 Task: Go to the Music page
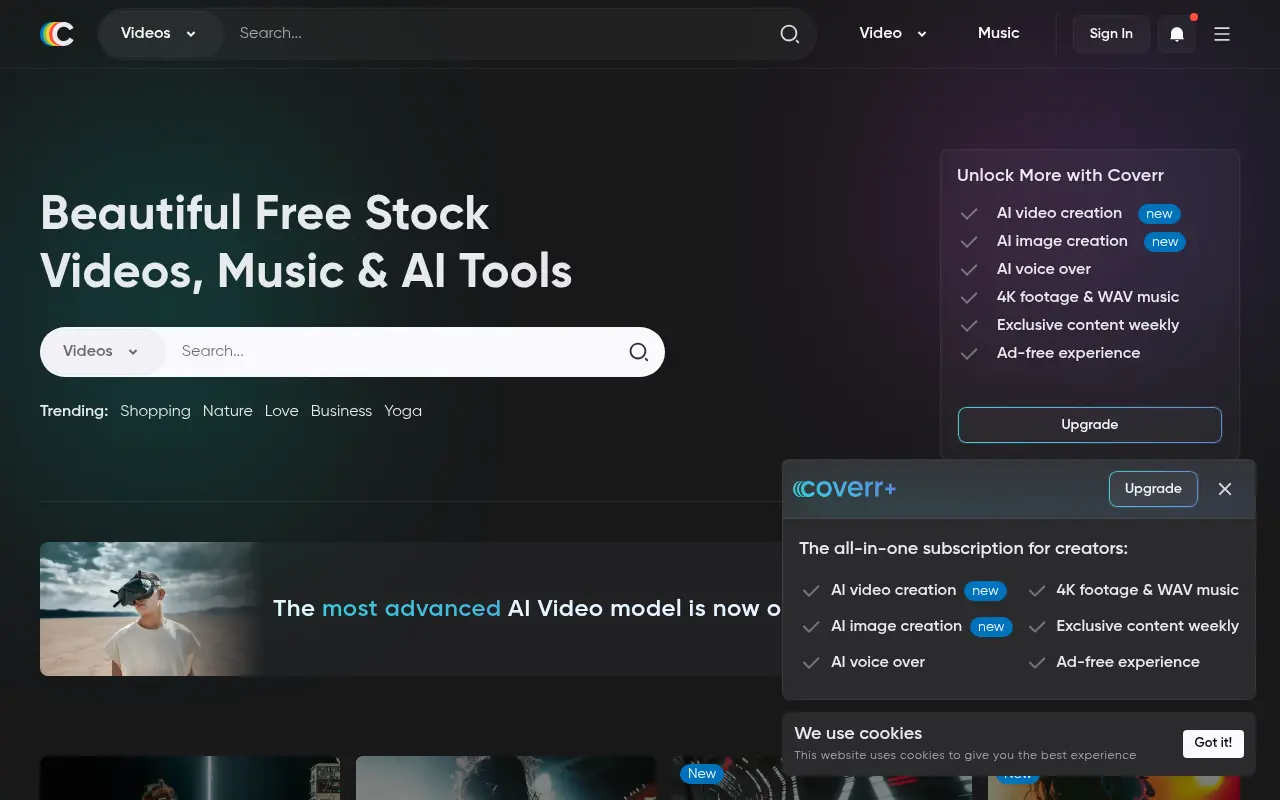click(998, 33)
